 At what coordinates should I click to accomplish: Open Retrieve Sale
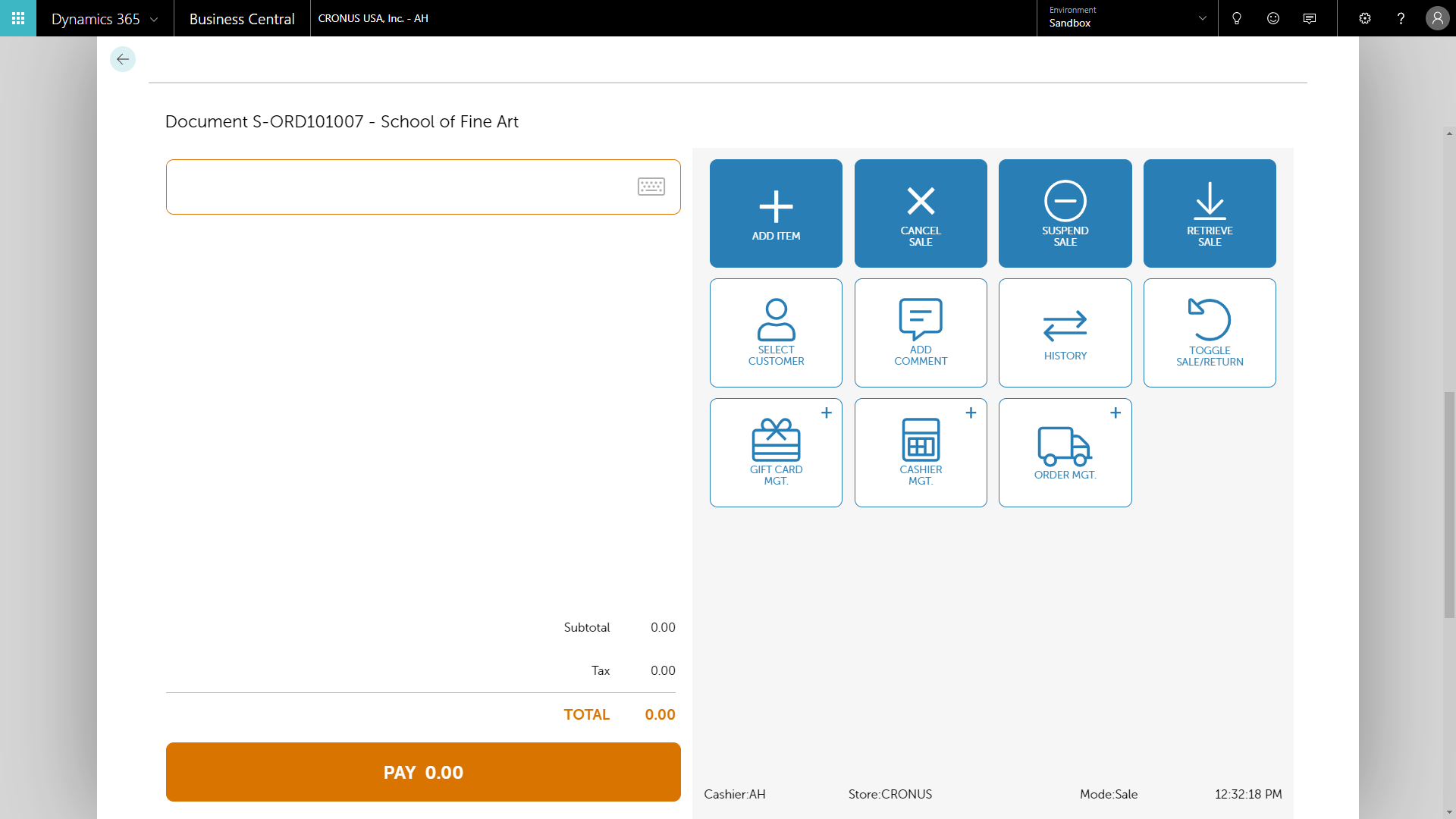coord(1209,213)
